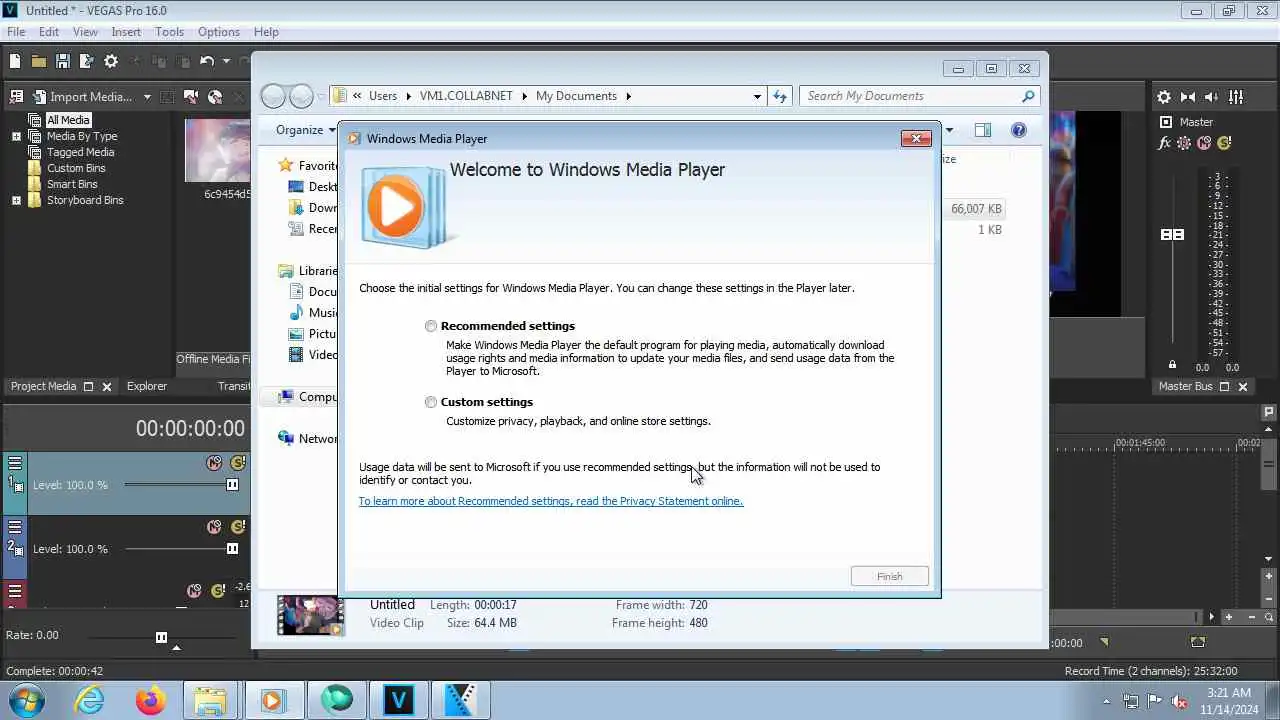Save project with floppy disk icon
The height and width of the screenshot is (720, 1280).
click(x=62, y=61)
